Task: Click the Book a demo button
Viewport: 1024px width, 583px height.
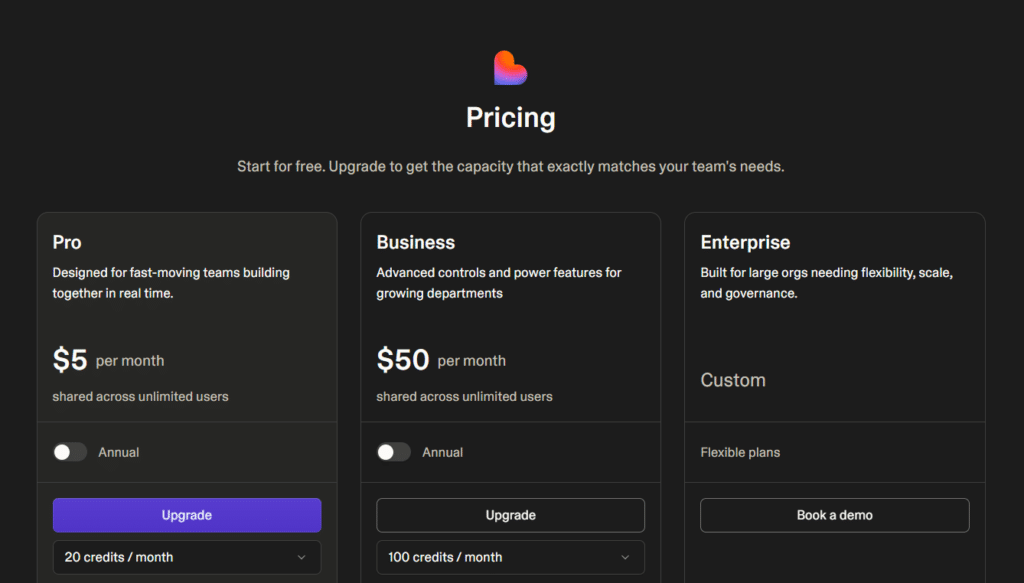Action: [834, 515]
